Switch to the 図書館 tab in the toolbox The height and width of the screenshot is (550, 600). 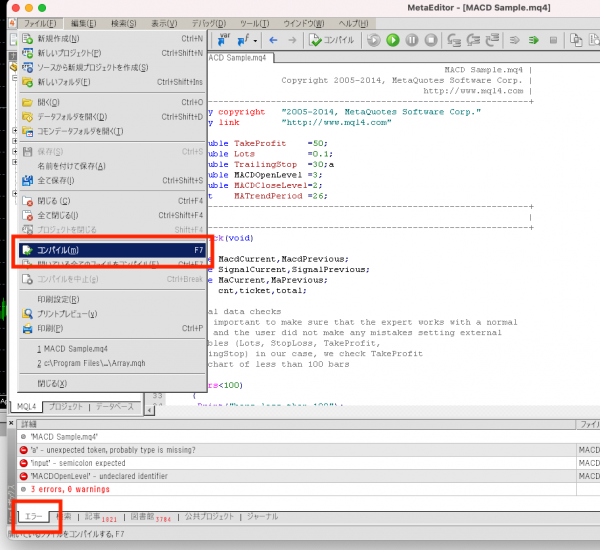click(x=150, y=517)
